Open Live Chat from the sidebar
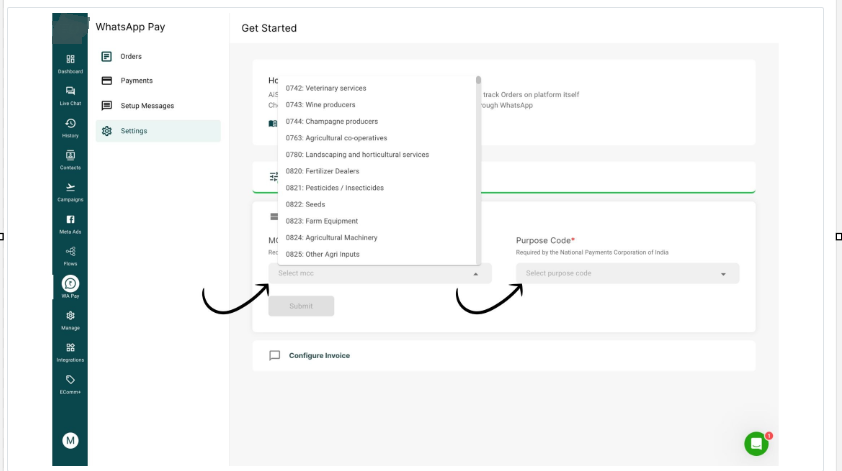 point(70,96)
